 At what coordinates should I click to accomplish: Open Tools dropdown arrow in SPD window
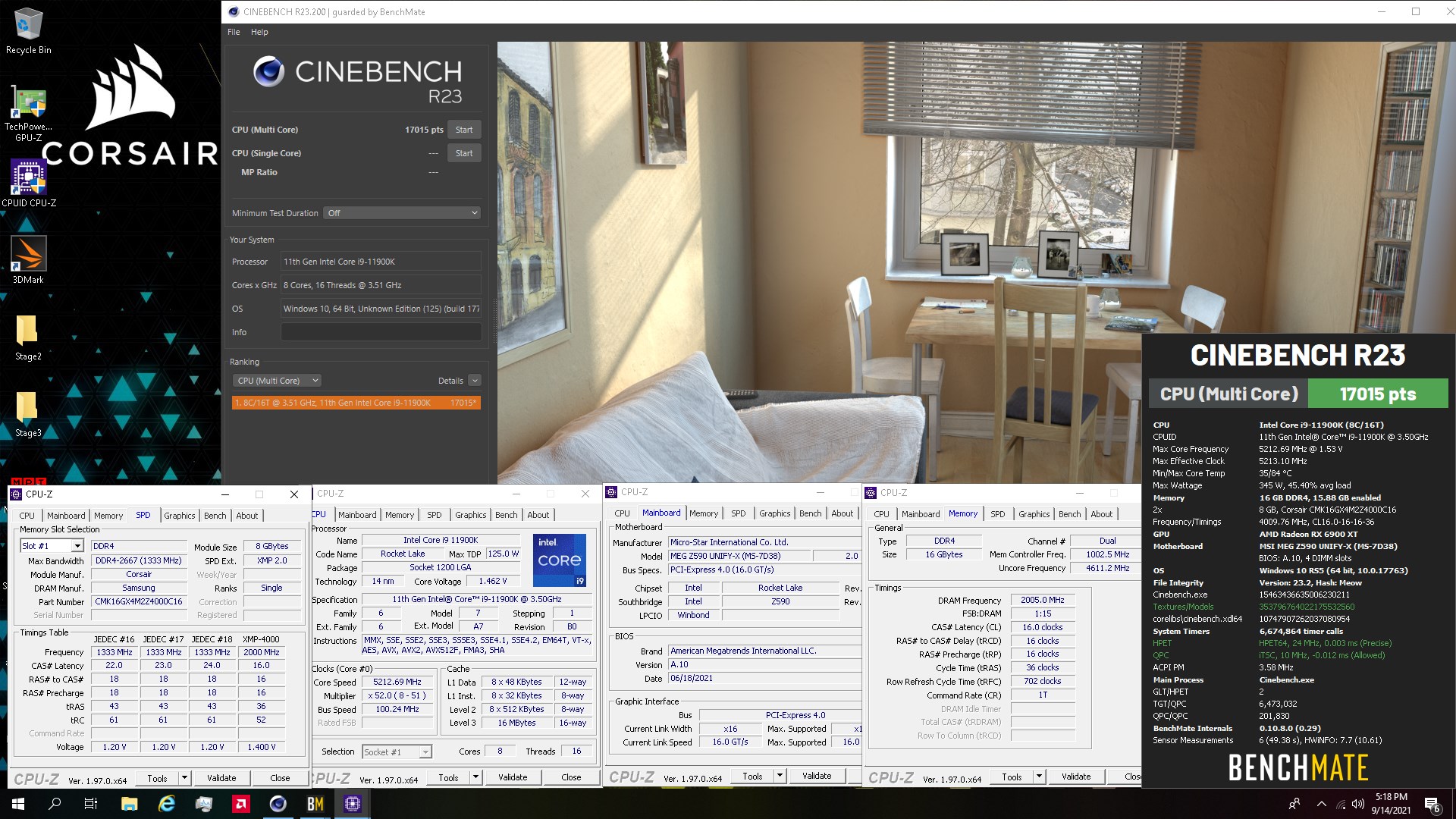[x=184, y=778]
